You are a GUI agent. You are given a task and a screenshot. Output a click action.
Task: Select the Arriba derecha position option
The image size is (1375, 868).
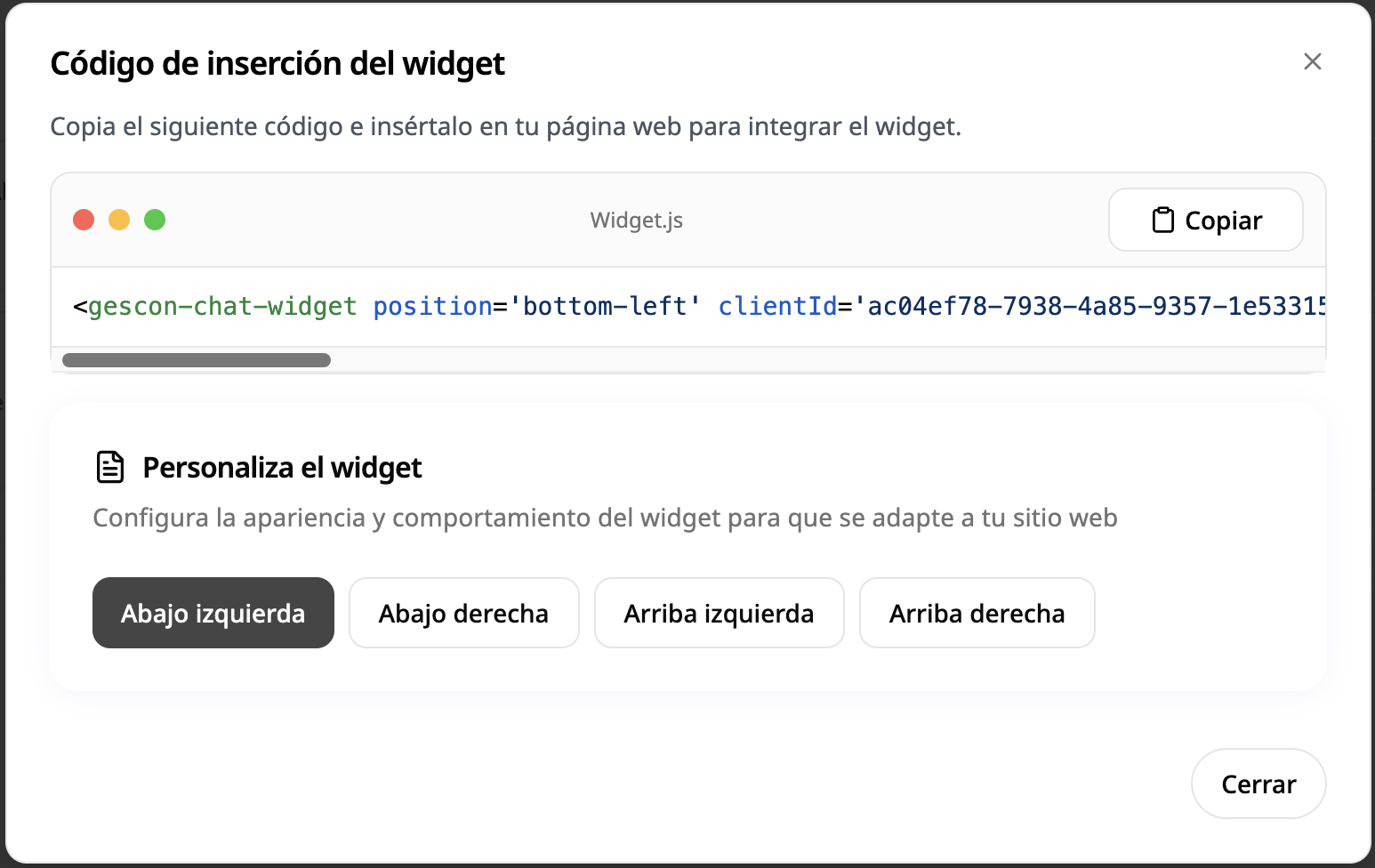tap(977, 613)
